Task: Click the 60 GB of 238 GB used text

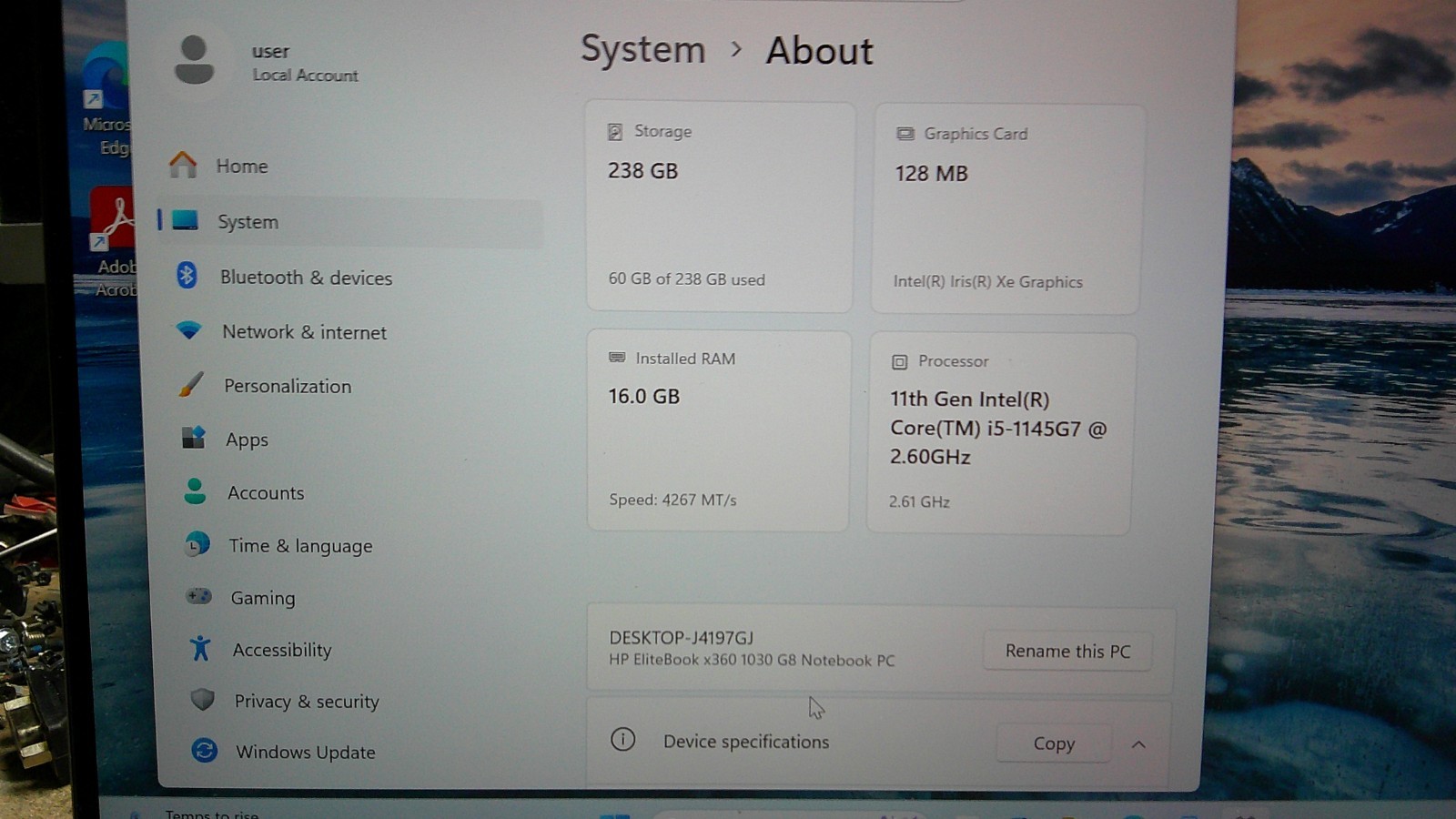Action: (686, 279)
